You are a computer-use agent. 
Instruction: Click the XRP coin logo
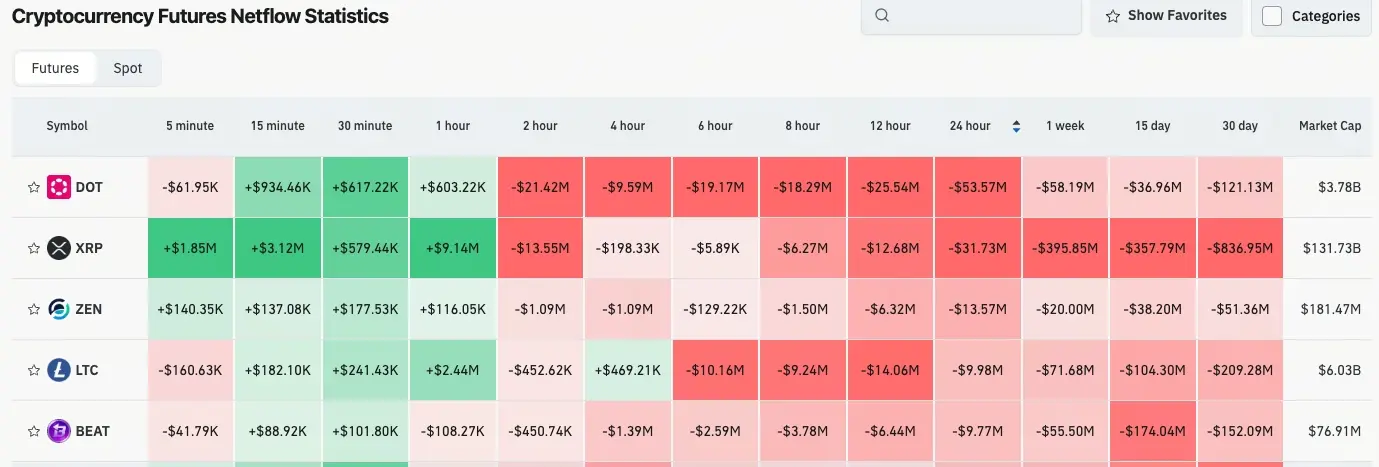pos(59,248)
